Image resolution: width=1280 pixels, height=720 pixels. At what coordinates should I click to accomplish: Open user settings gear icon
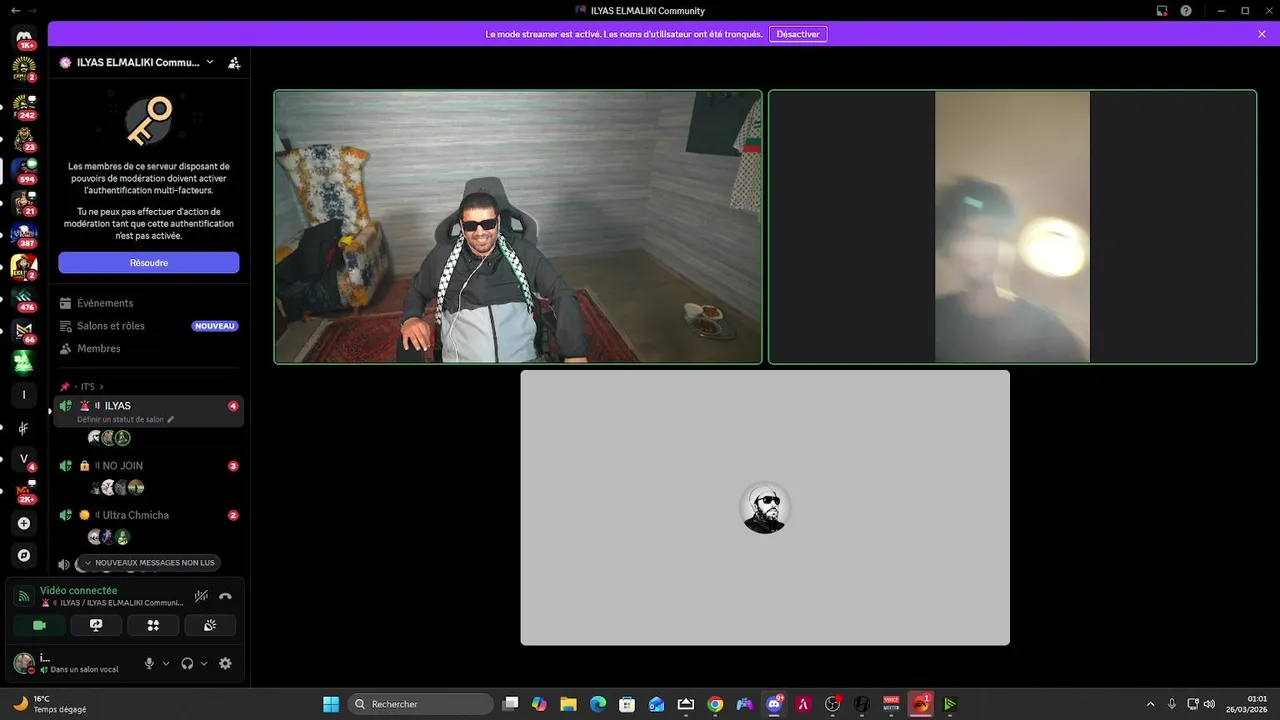(225, 663)
